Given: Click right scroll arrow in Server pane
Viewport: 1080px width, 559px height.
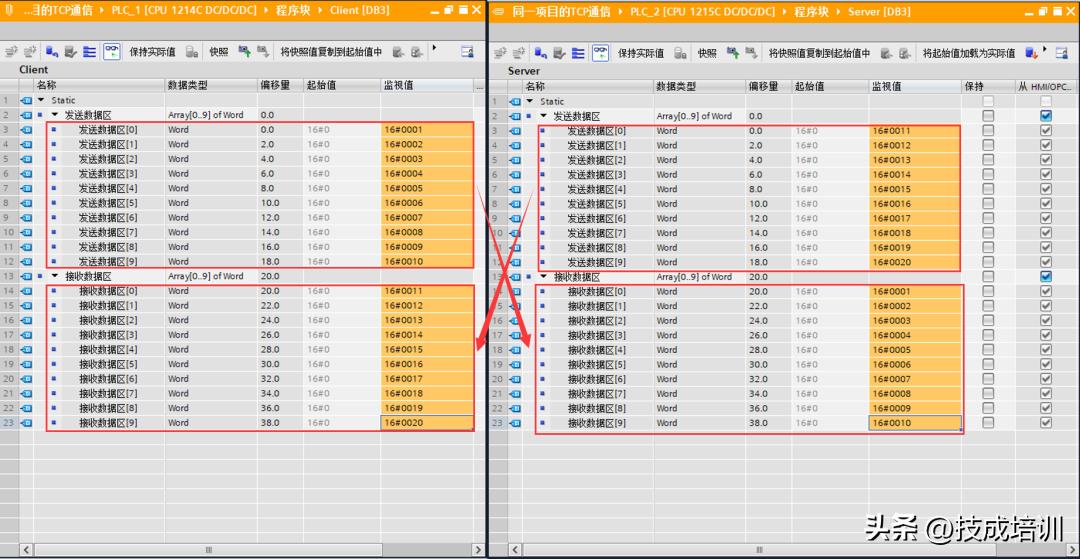Looking at the screenshot, I should [1072, 550].
